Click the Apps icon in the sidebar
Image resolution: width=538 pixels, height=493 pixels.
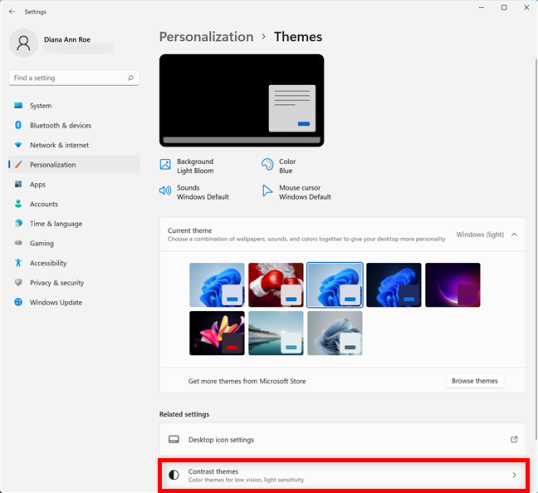pyautogui.click(x=18, y=184)
